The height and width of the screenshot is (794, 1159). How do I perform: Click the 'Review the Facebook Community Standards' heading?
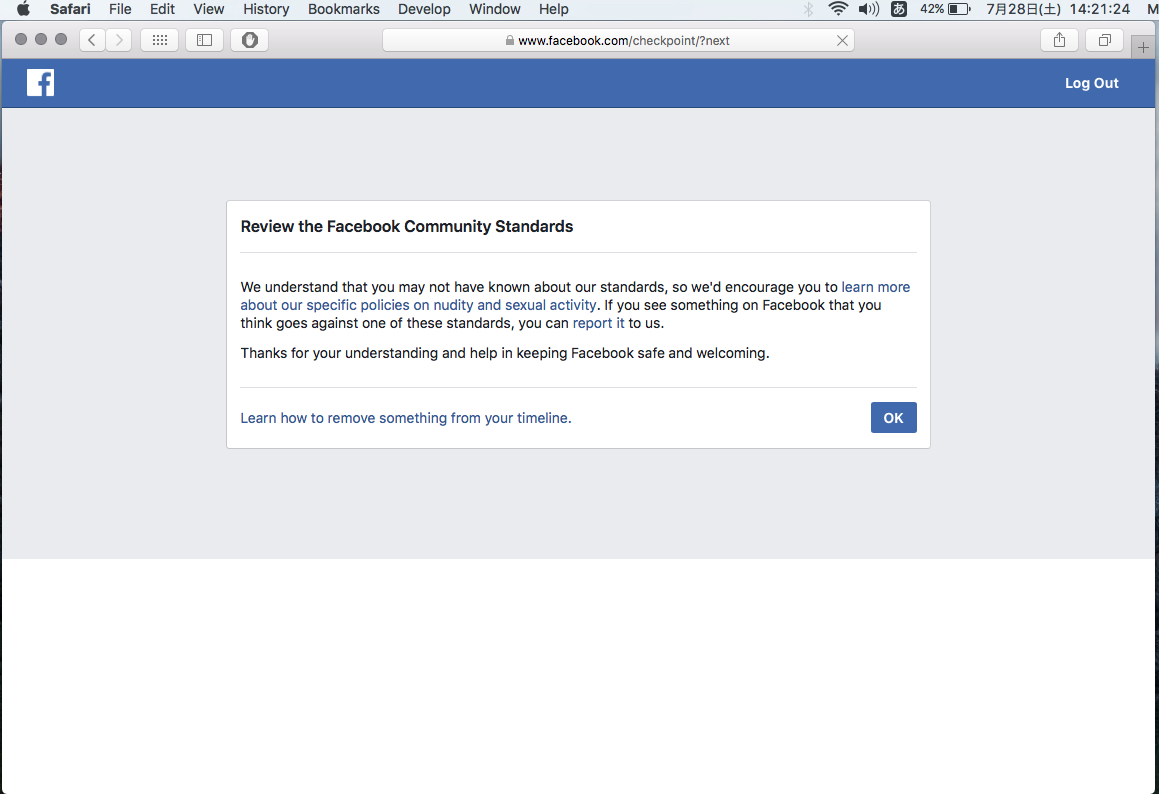[x=407, y=226]
